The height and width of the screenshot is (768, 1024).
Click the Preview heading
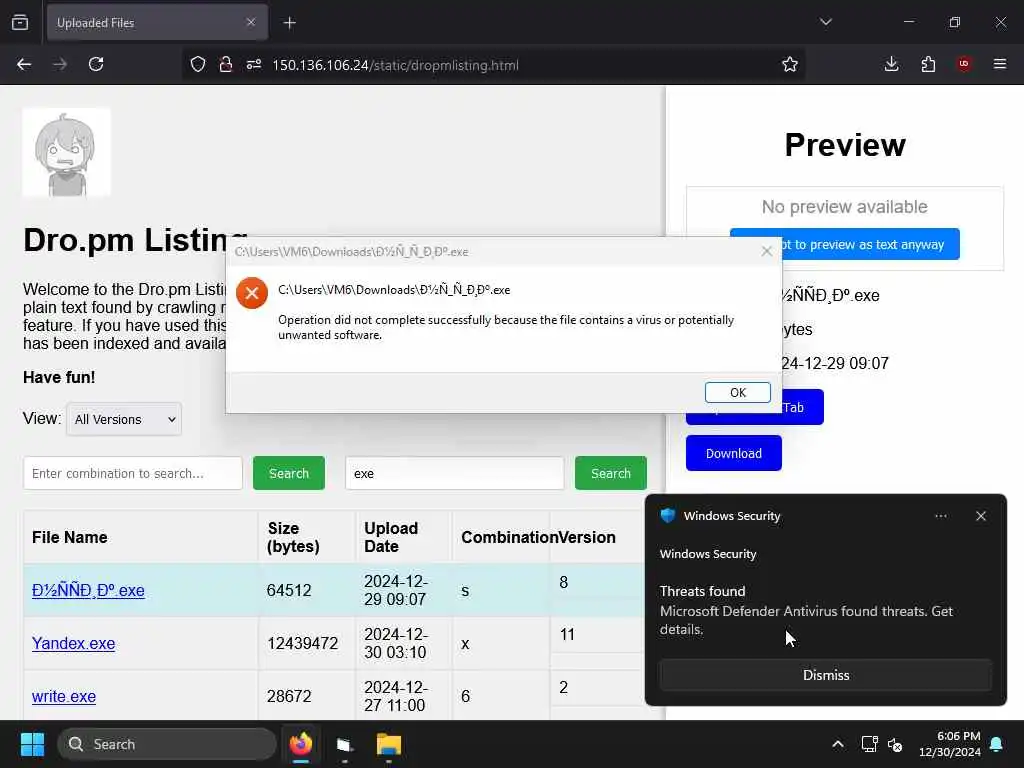coord(844,145)
